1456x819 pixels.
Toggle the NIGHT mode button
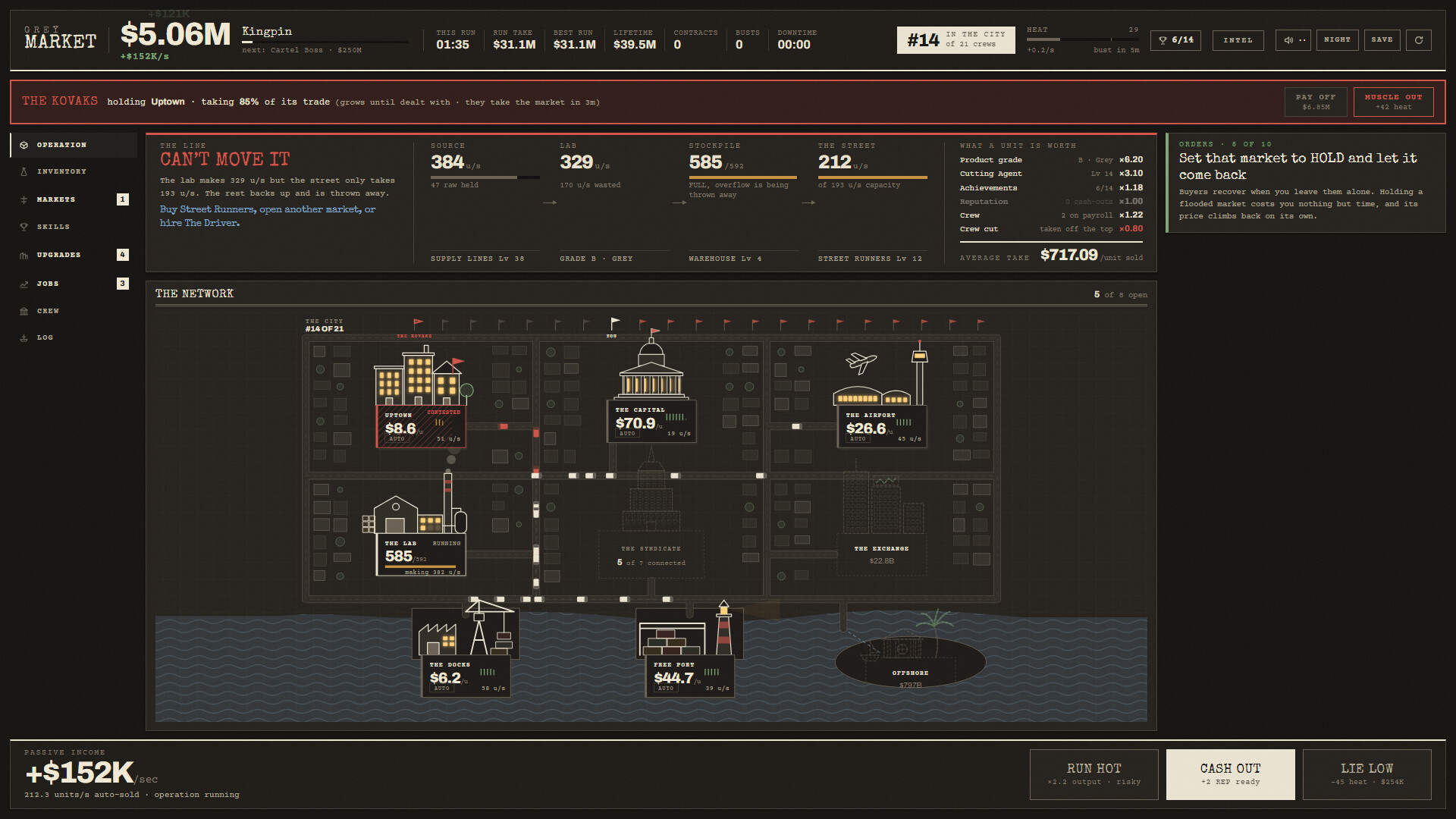tap(1337, 40)
